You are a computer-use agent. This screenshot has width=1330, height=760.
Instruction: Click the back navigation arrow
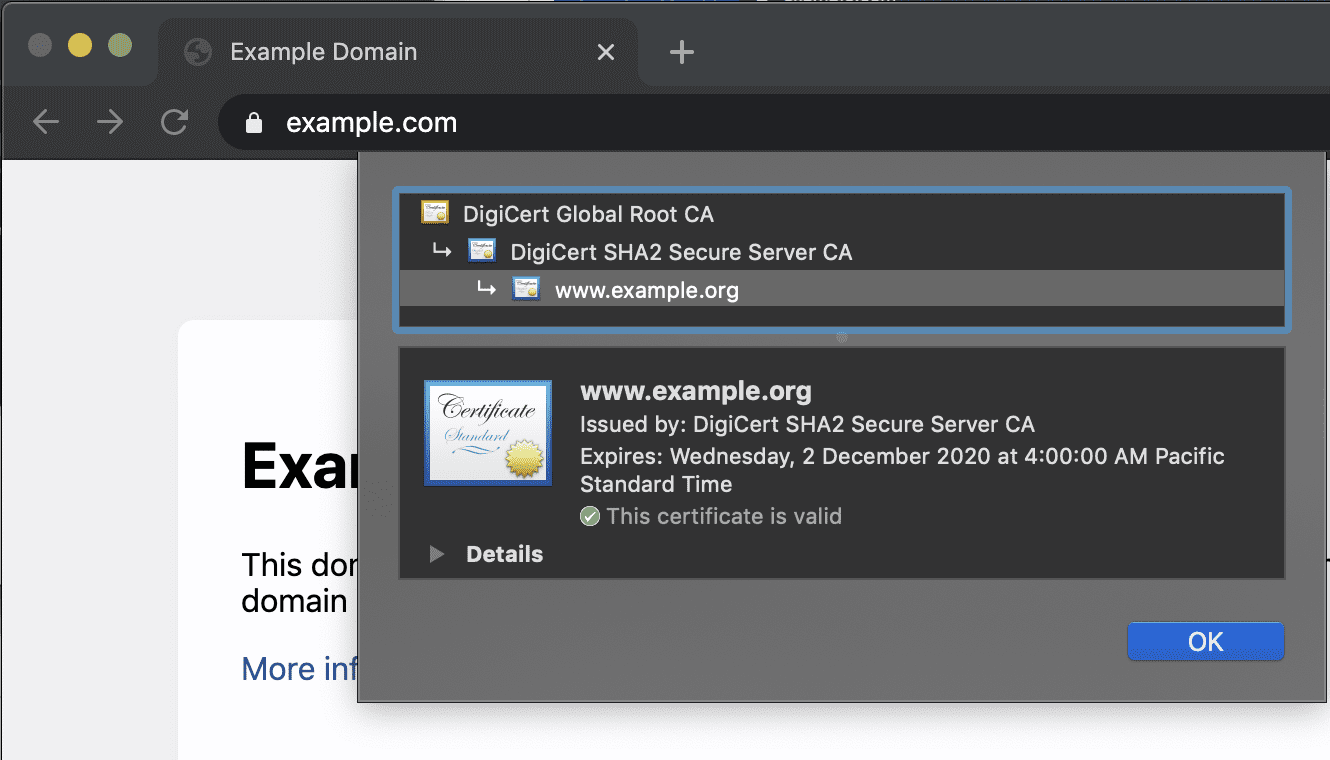tap(46, 122)
